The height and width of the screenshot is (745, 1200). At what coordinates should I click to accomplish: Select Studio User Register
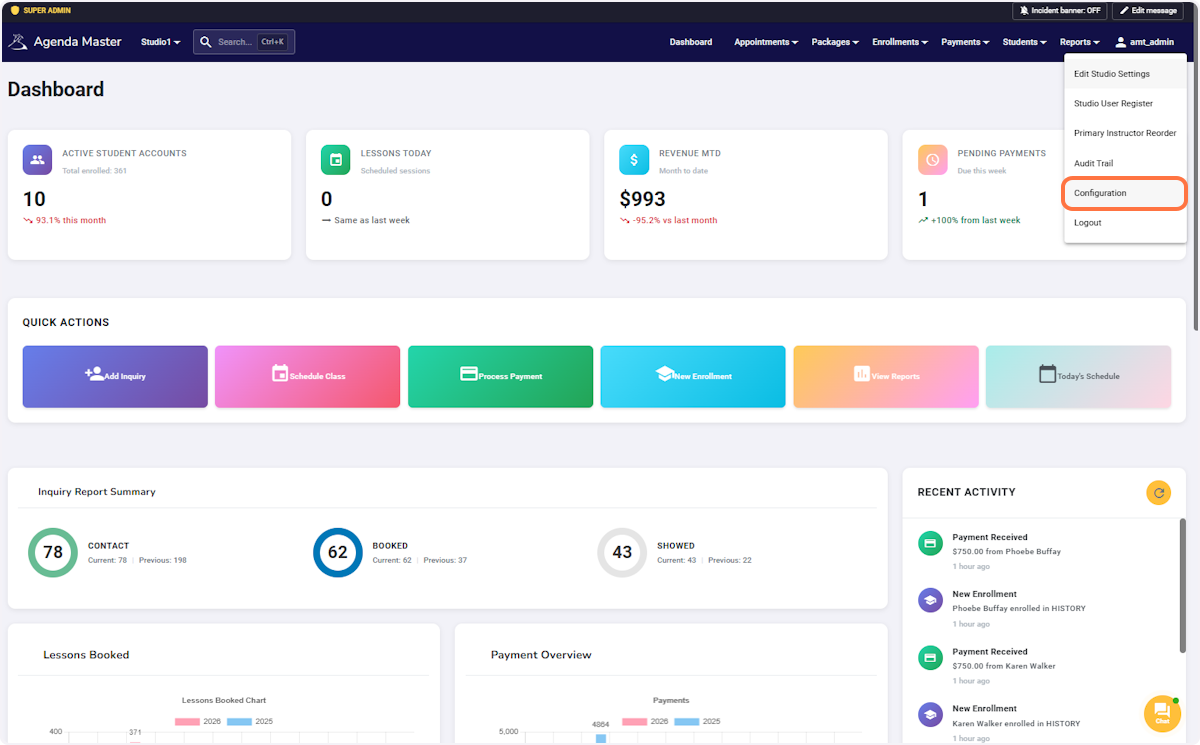coord(1125,104)
